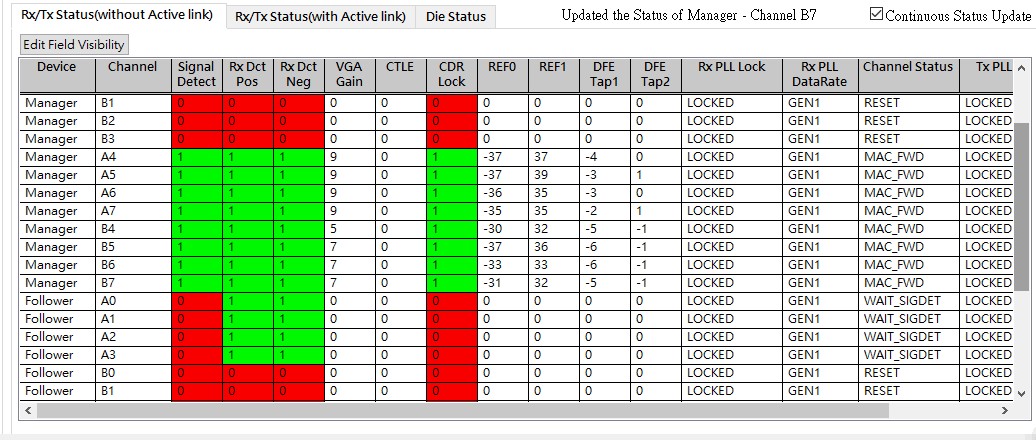Click MAC_FWD status for Manager A4
The image size is (1036, 440).
[x=908, y=157]
